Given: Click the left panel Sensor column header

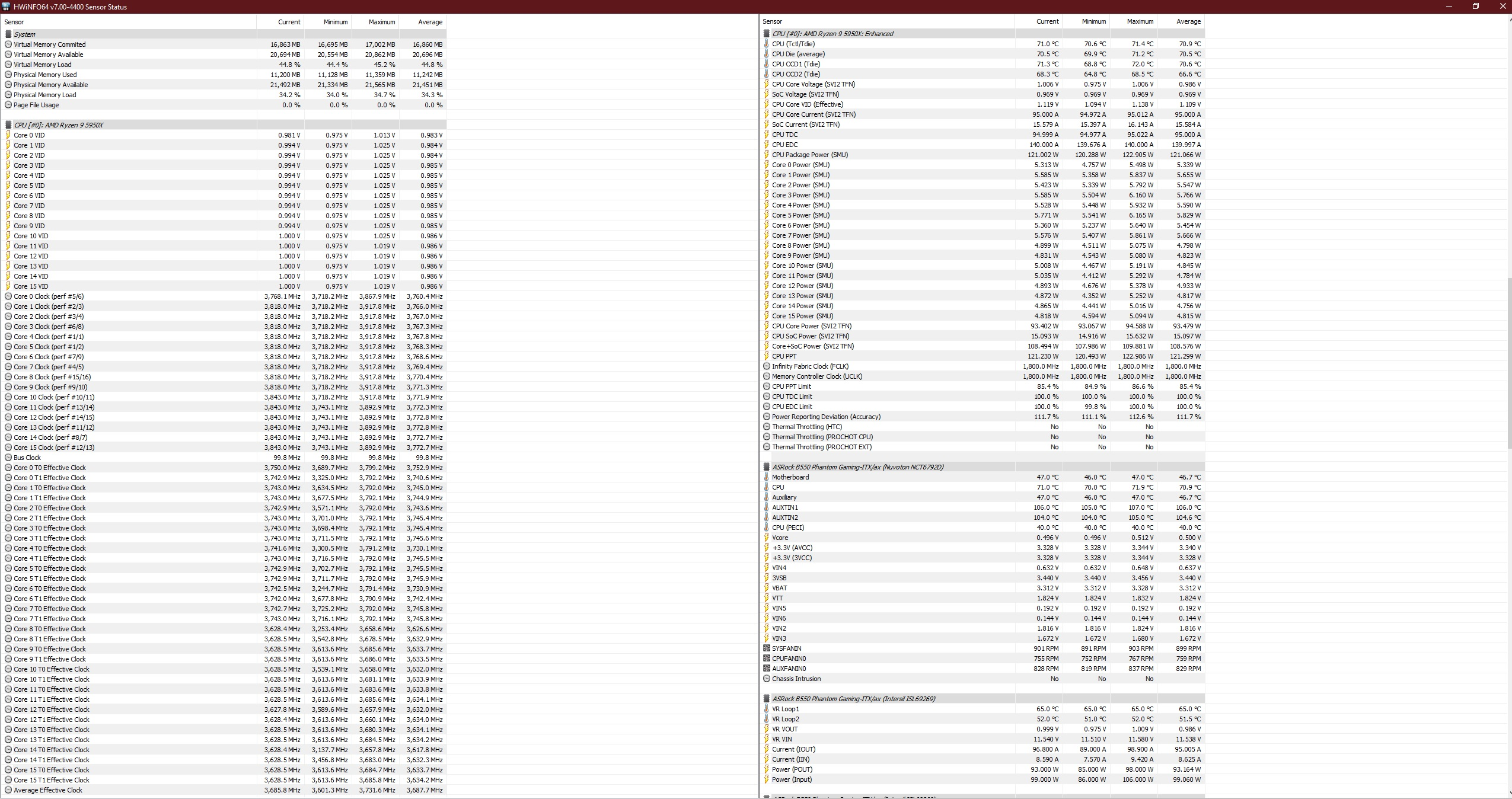Looking at the screenshot, I should click(14, 22).
